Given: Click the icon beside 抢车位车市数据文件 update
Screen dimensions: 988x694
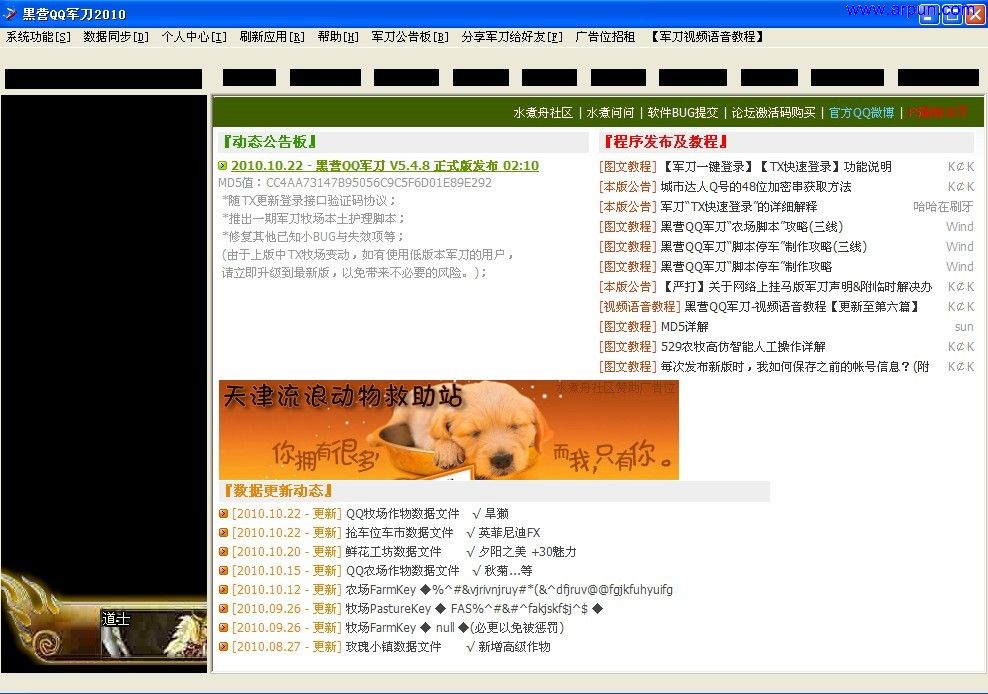Looking at the screenshot, I should pos(223,533).
